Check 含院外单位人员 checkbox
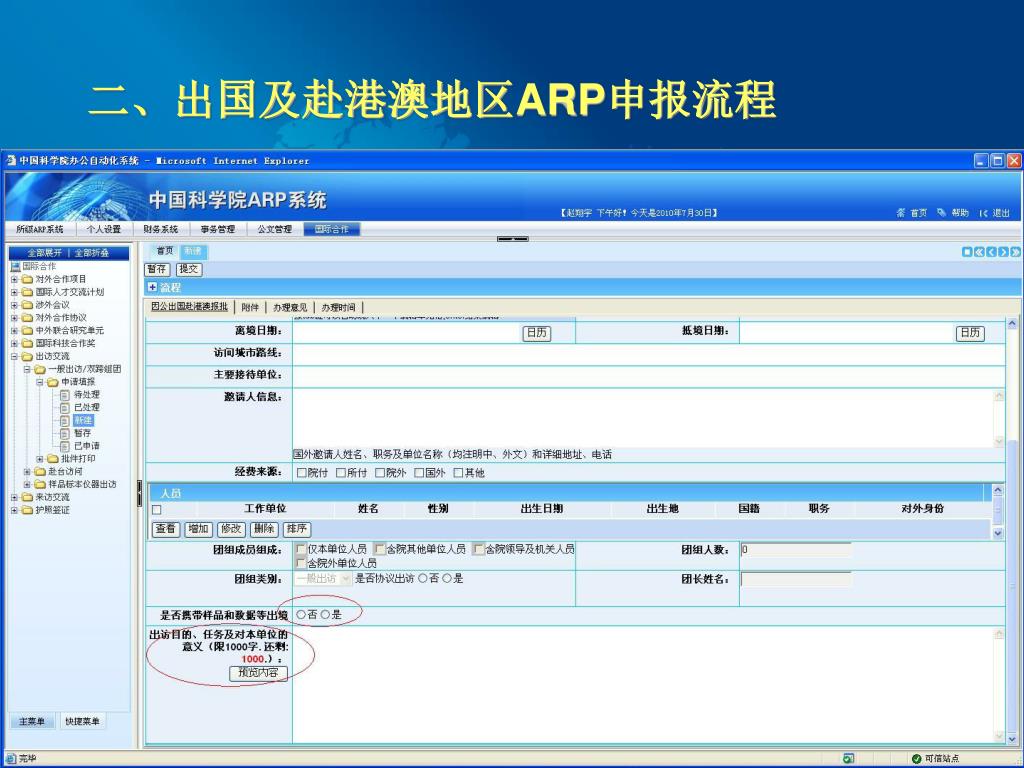The image size is (1024, 768). click(x=301, y=562)
